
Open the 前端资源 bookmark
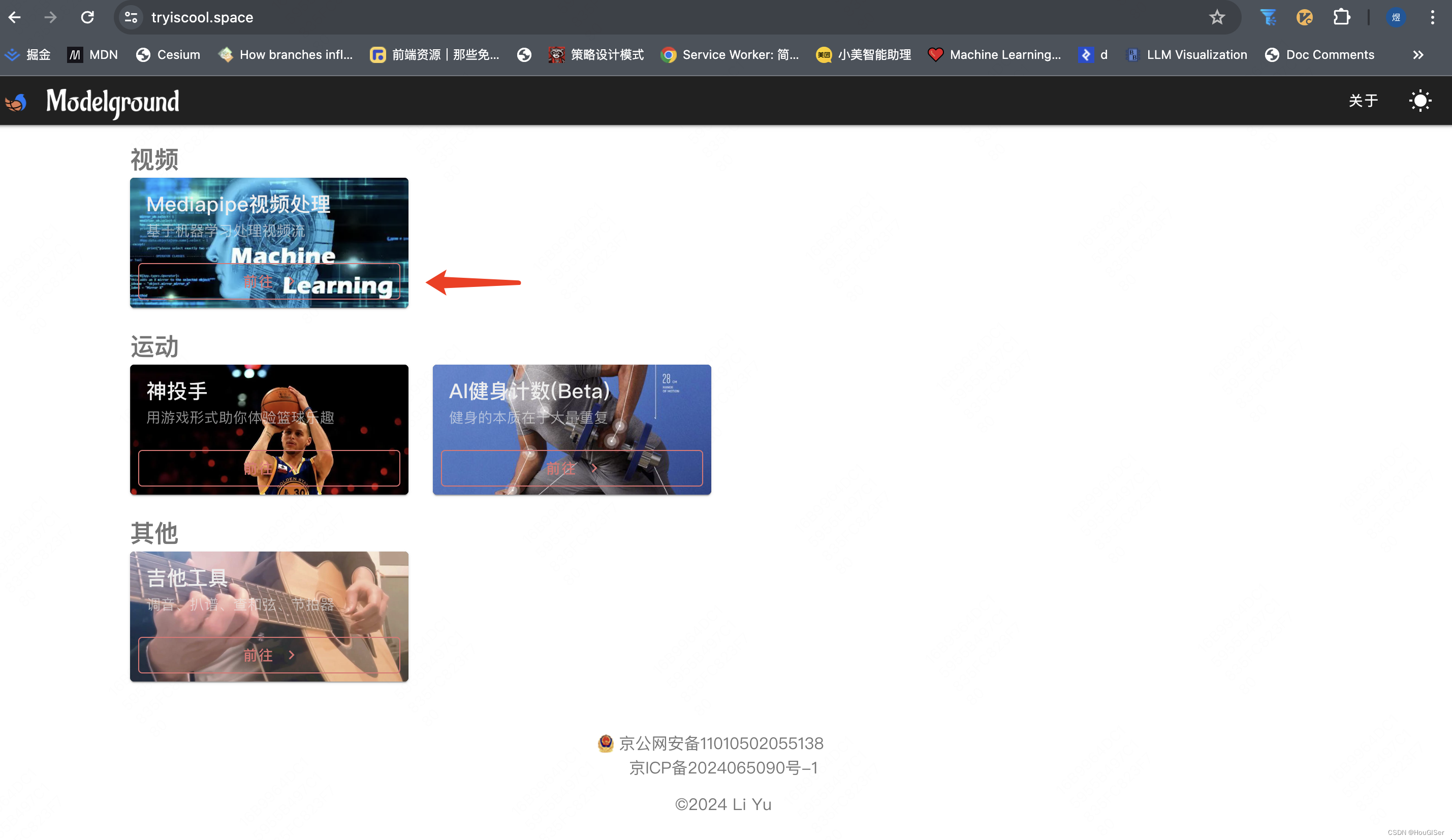tap(435, 55)
